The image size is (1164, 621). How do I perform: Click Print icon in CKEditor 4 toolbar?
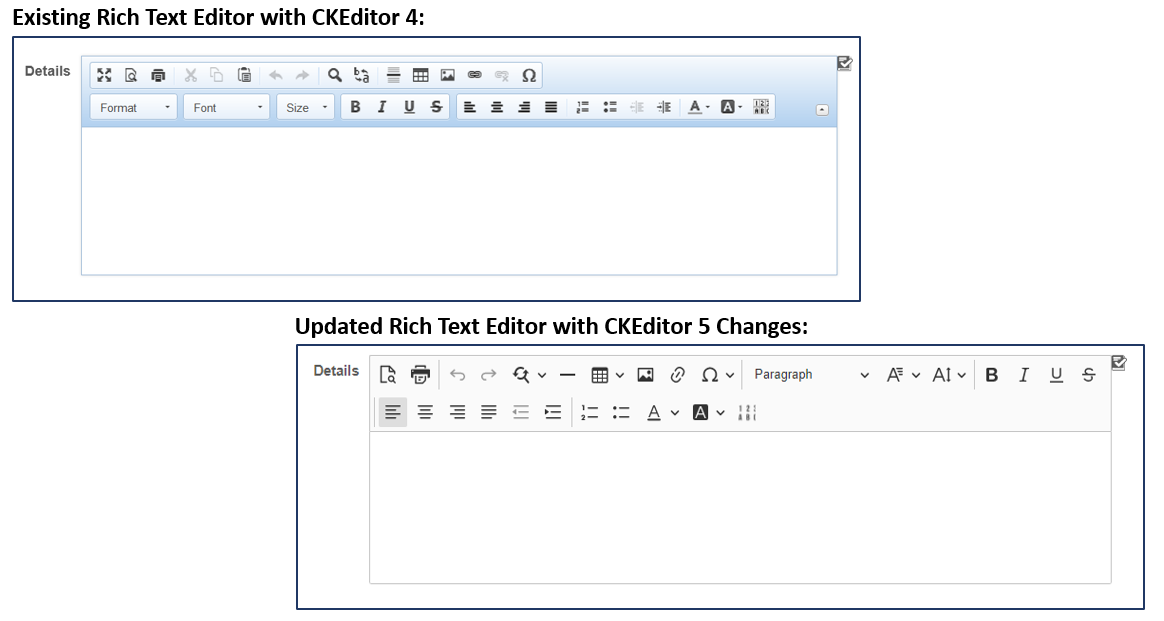(158, 75)
